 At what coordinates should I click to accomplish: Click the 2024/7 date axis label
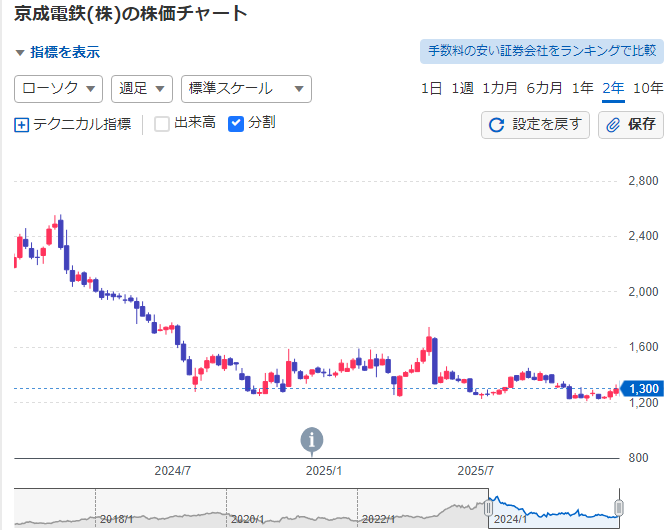pos(172,471)
